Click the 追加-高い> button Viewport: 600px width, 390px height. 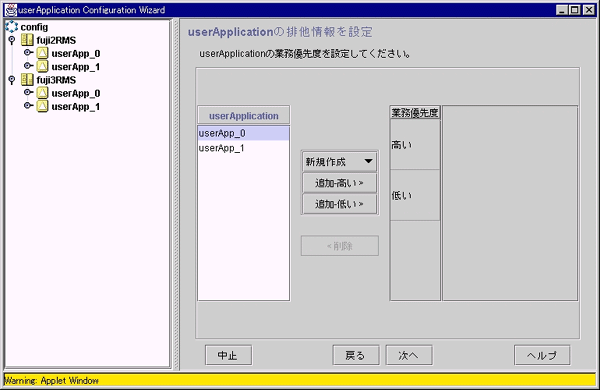[x=339, y=183]
